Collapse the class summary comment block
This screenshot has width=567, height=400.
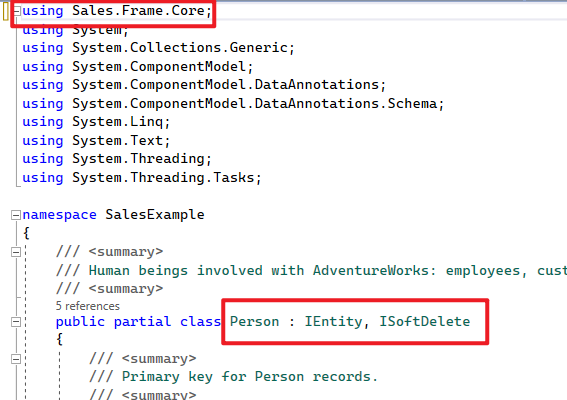[16, 252]
